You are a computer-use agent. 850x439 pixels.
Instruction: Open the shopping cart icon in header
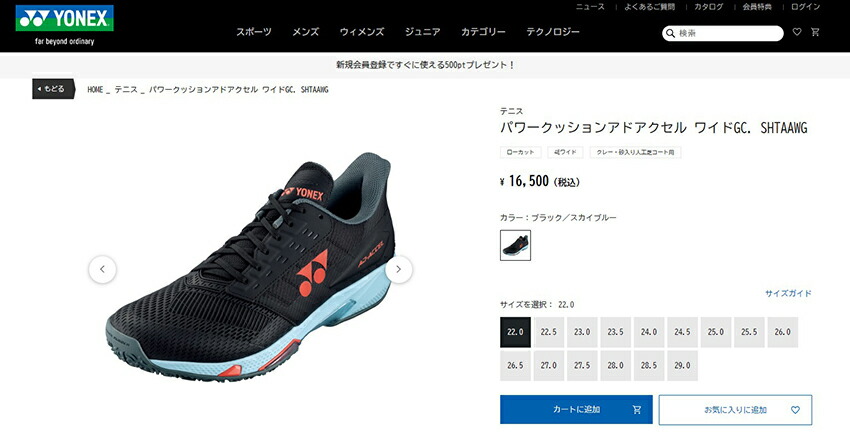[x=815, y=33]
